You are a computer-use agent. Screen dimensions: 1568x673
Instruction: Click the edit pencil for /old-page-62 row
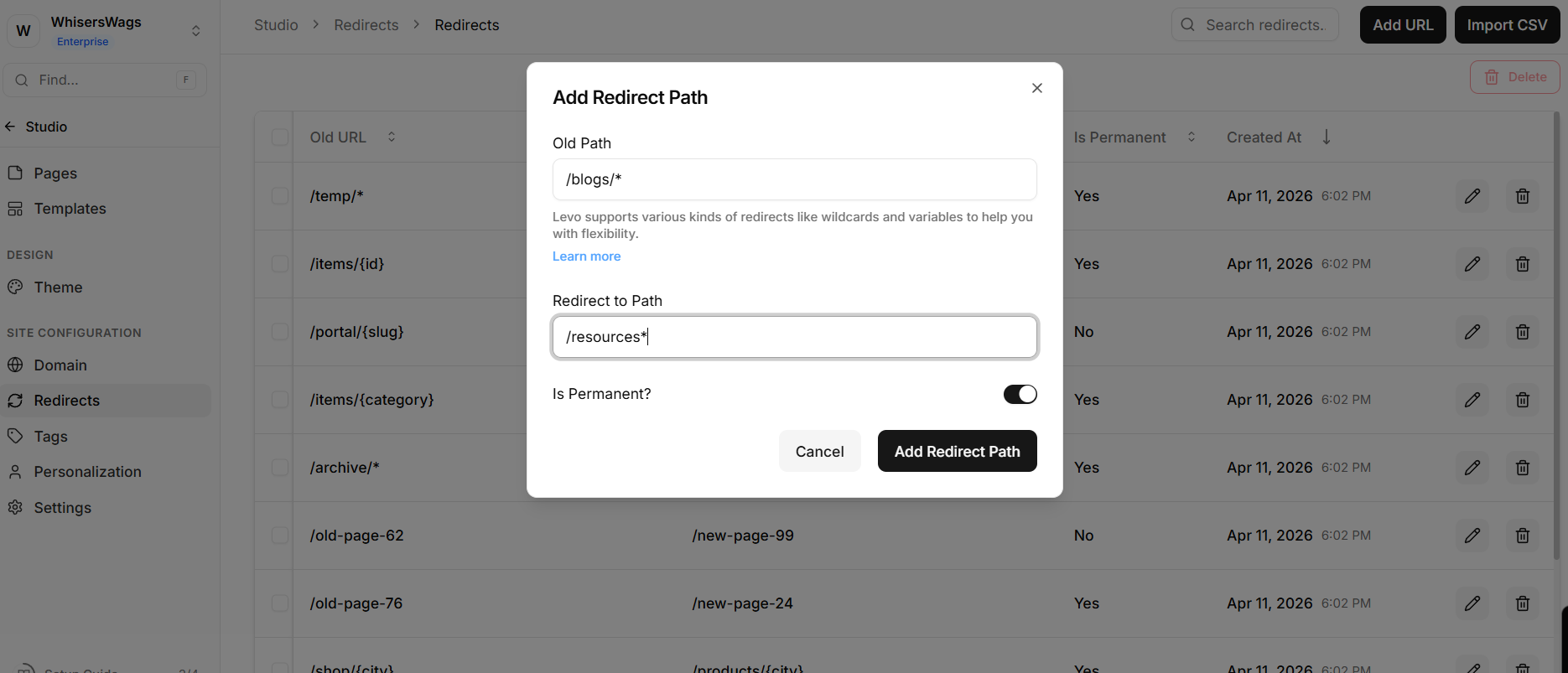point(1472,536)
